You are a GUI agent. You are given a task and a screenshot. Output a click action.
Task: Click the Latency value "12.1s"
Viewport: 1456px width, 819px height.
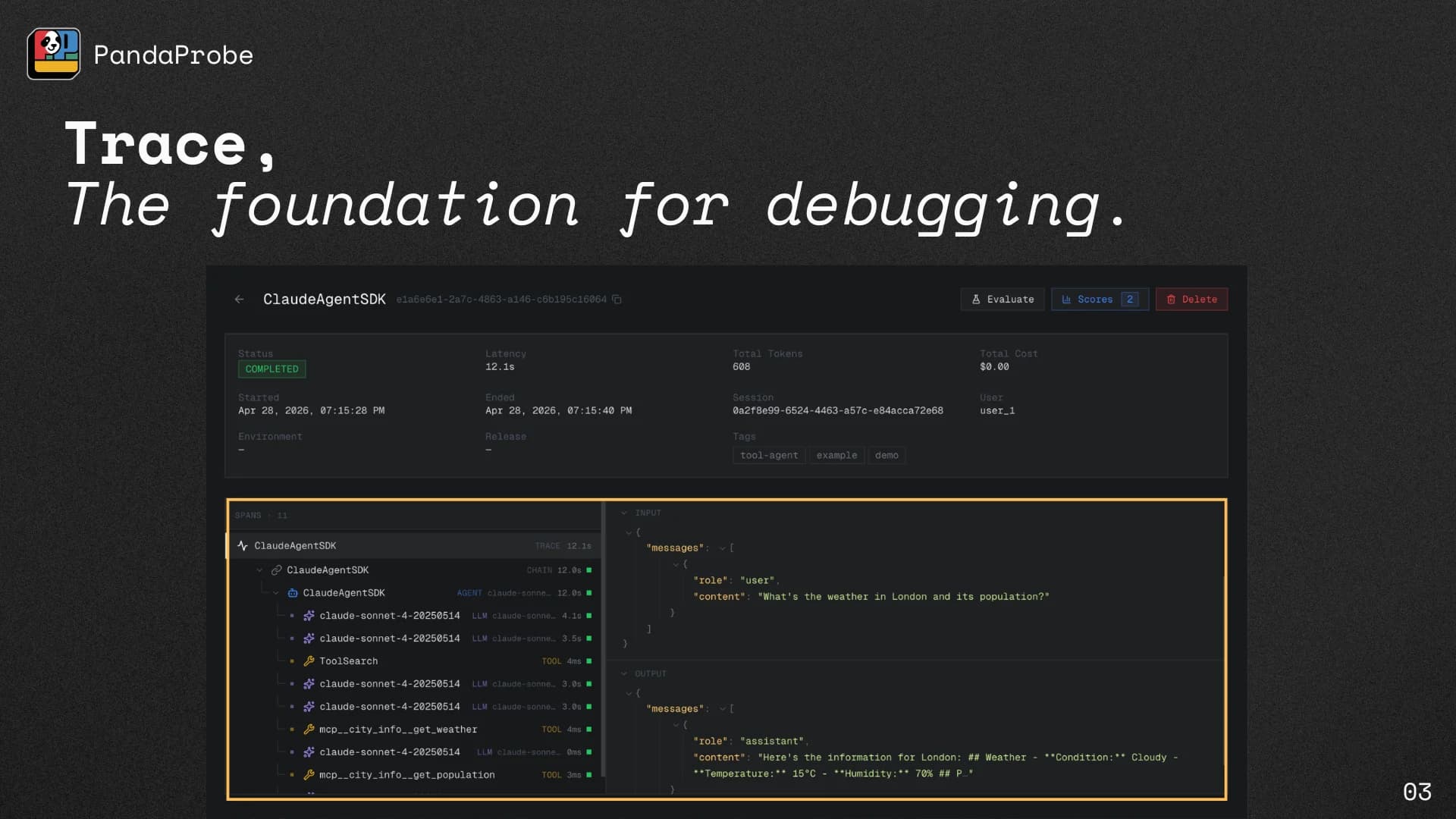500,367
